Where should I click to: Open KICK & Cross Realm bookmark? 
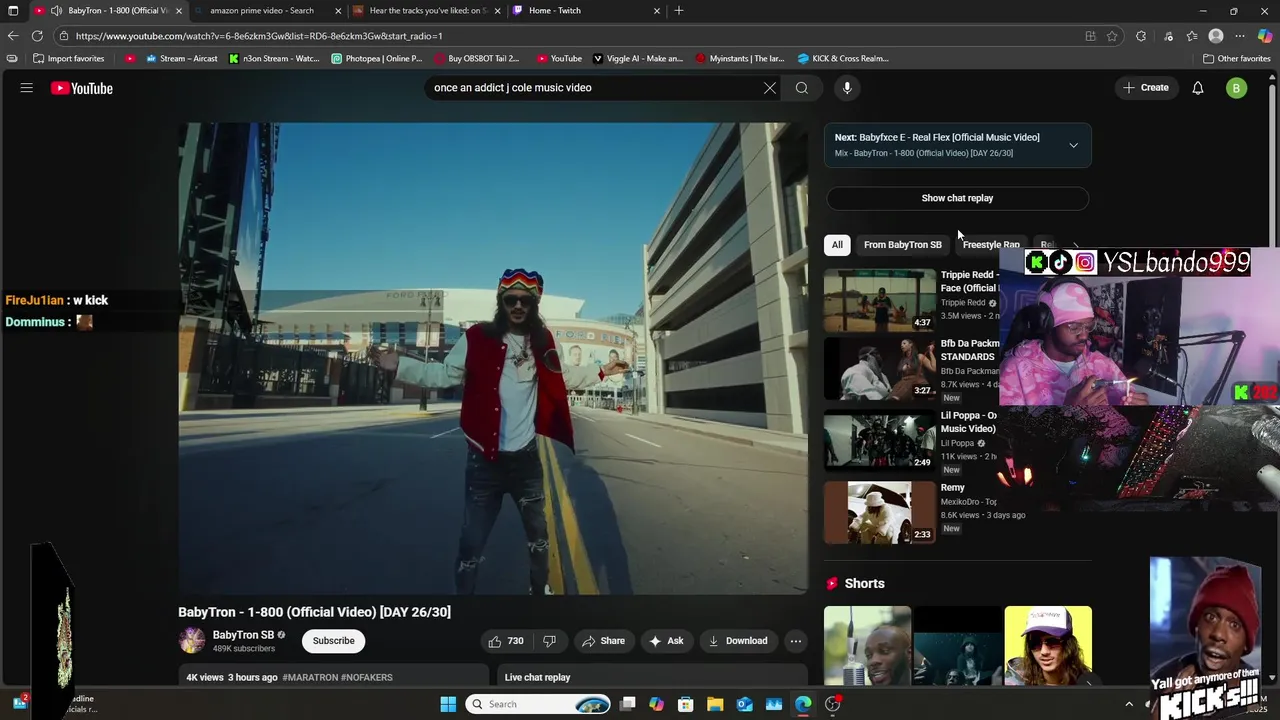[x=843, y=59]
